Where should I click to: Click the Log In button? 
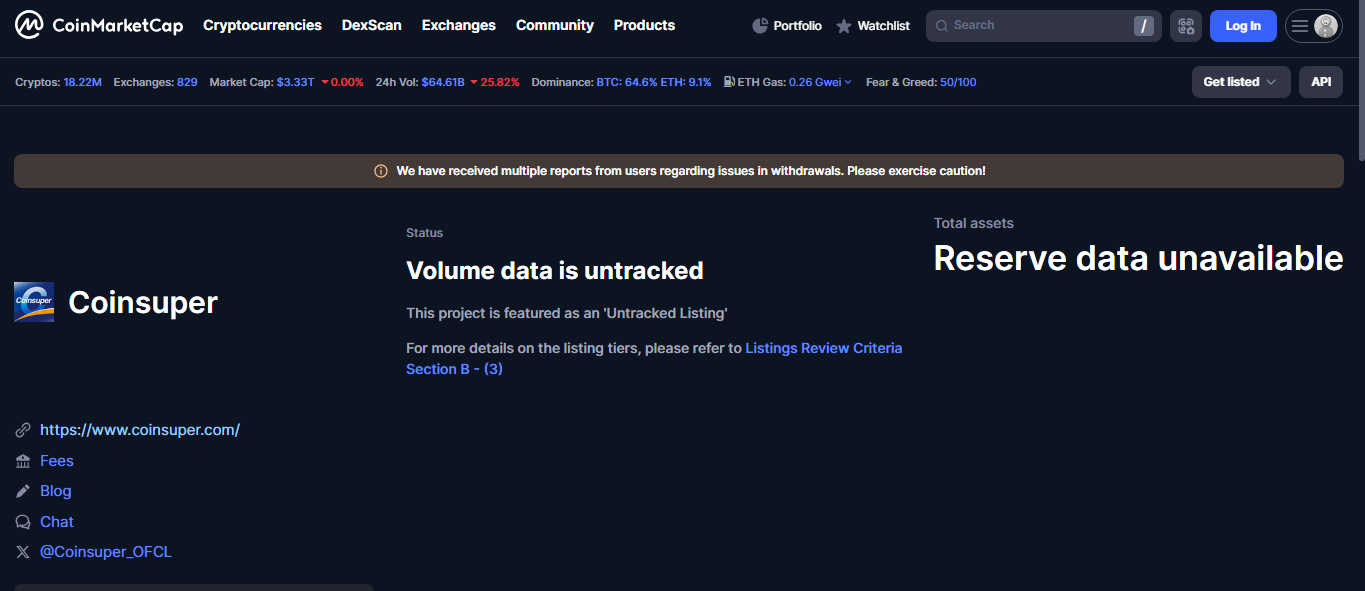(x=1243, y=26)
